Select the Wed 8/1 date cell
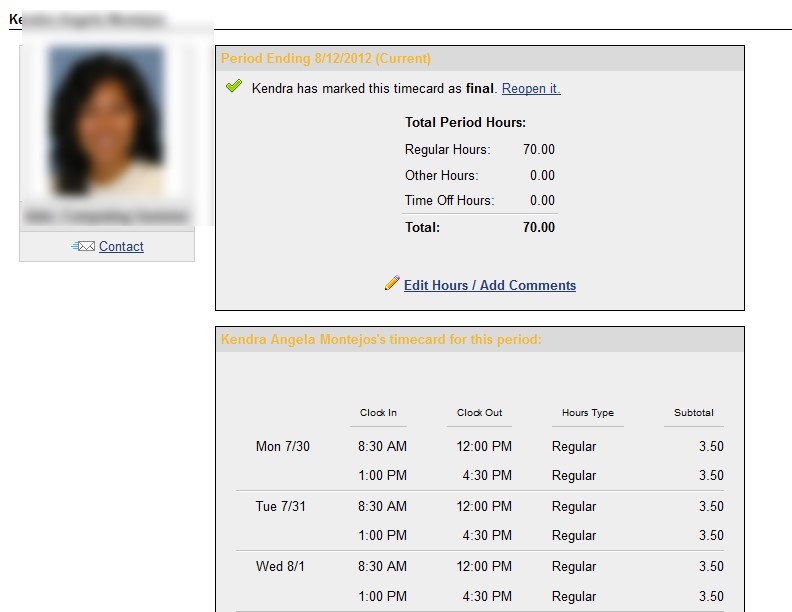 (x=280, y=567)
